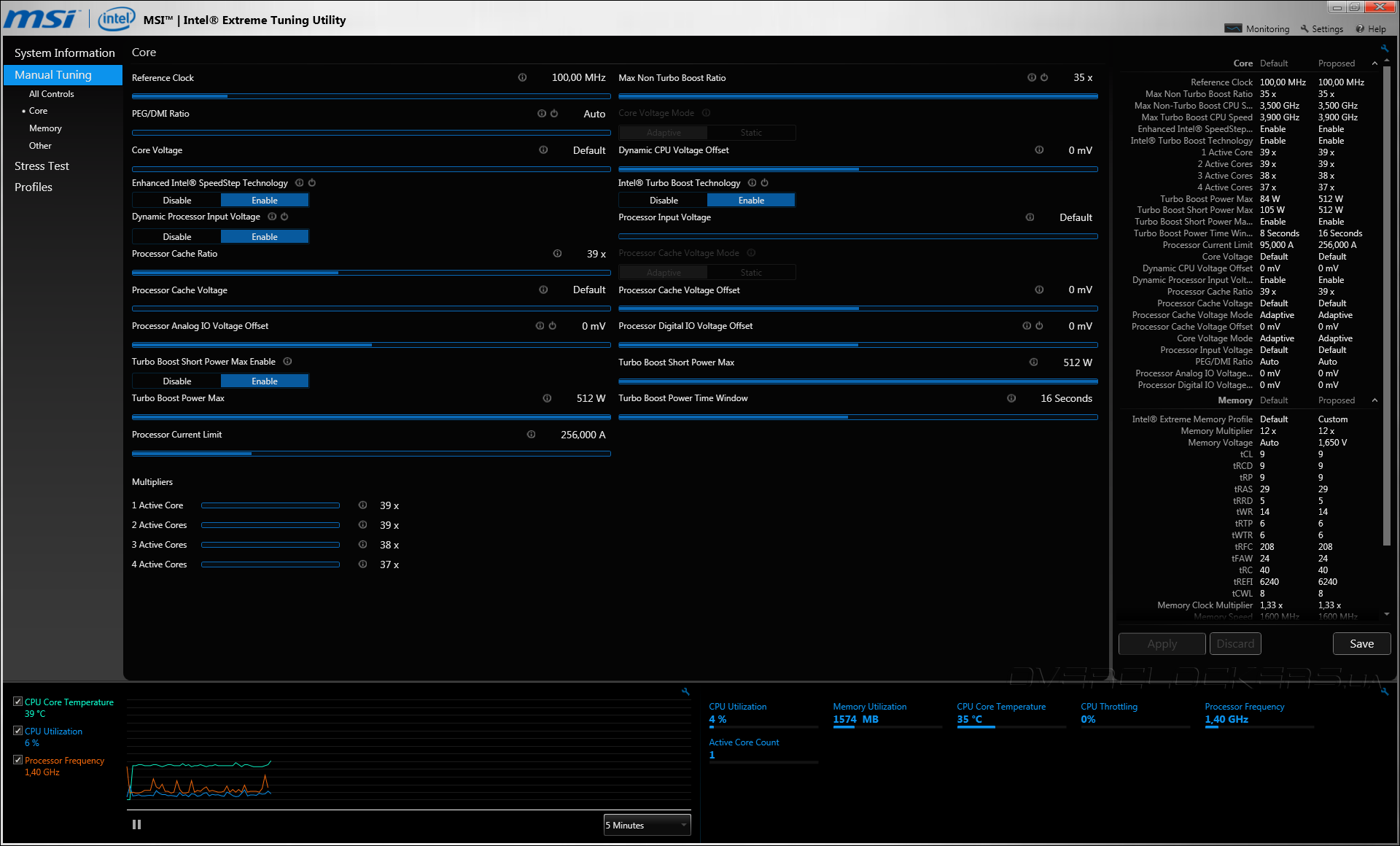Select Memory under Manual Tuning
Screen dimensions: 1400x846
click(45, 128)
